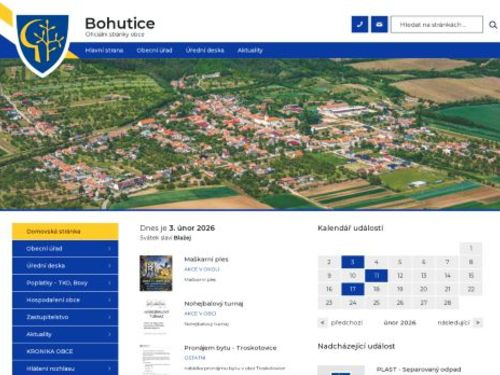
Task: Select highlighted day 17 in calendar
Action: pos(353,289)
